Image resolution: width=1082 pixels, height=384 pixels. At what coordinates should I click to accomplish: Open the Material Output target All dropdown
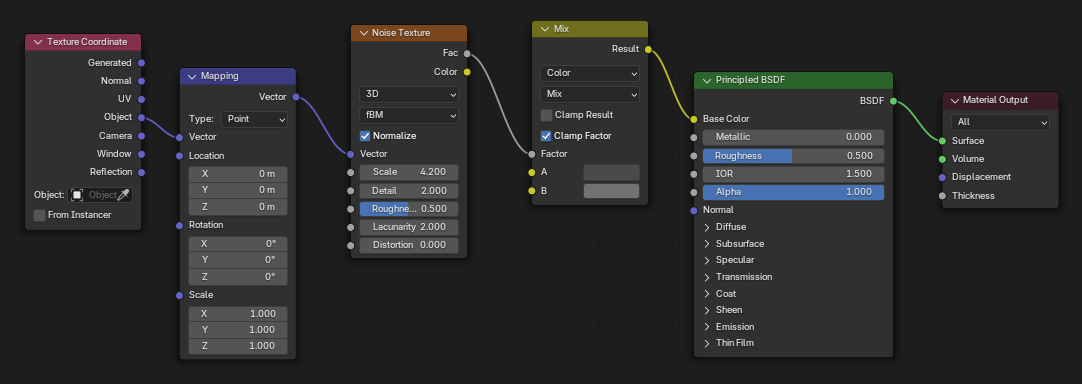point(1000,122)
